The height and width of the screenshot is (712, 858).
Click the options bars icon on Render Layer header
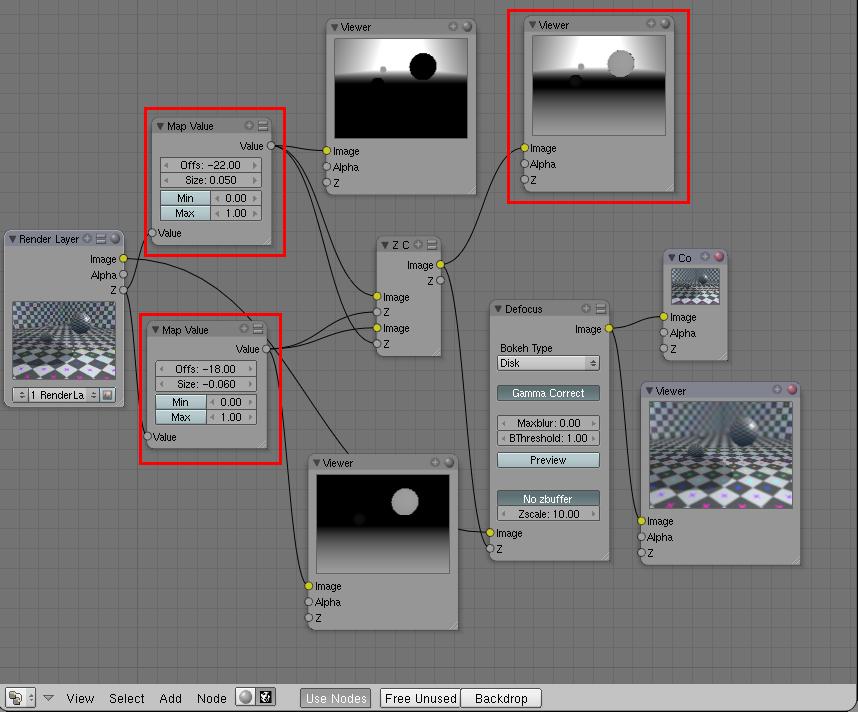(101, 239)
